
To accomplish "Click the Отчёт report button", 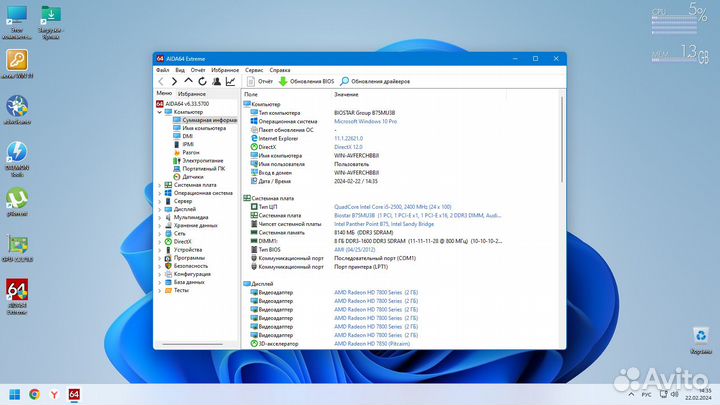I will point(260,81).
